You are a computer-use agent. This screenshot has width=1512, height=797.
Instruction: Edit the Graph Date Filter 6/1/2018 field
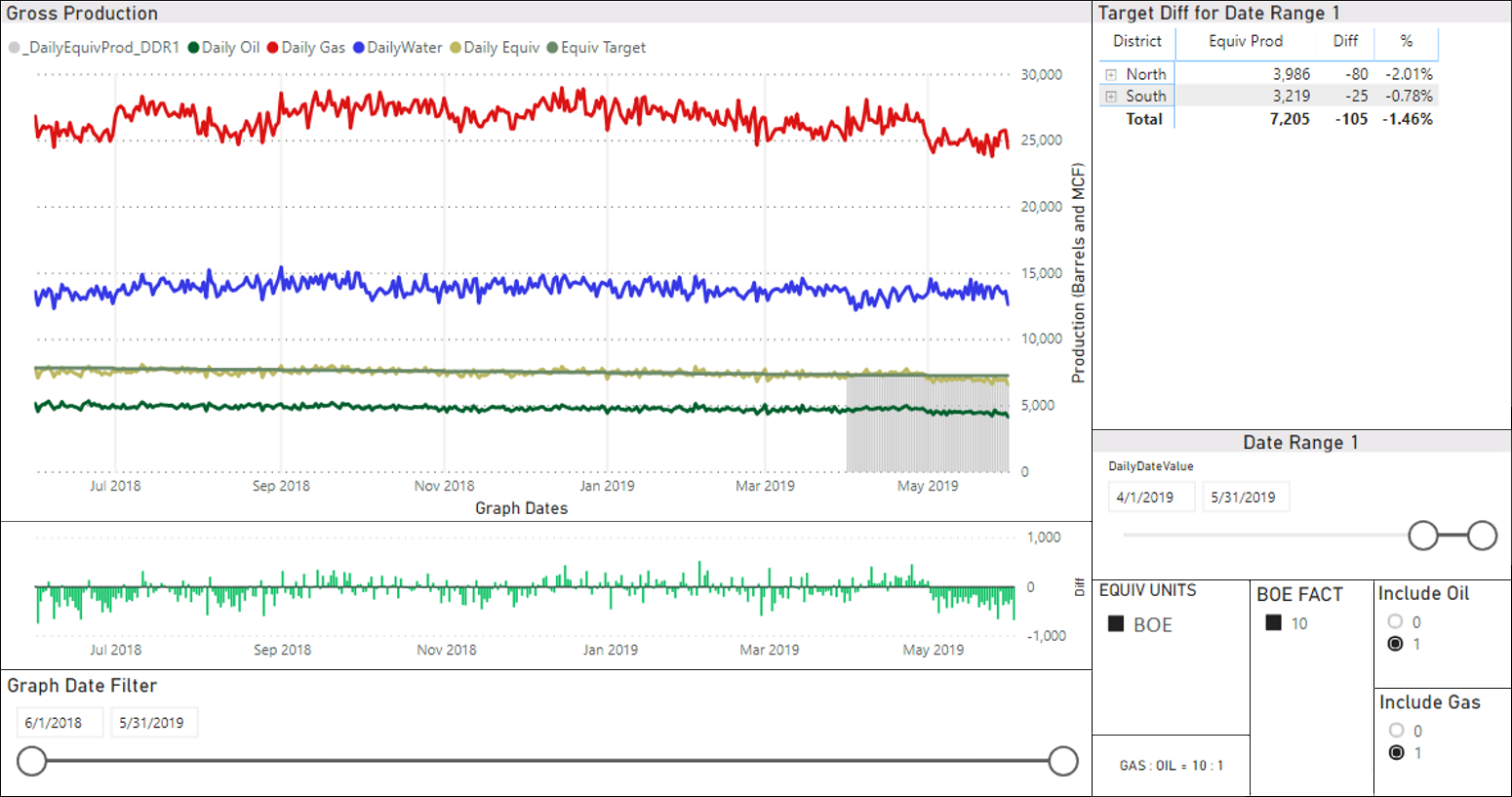(x=60, y=723)
